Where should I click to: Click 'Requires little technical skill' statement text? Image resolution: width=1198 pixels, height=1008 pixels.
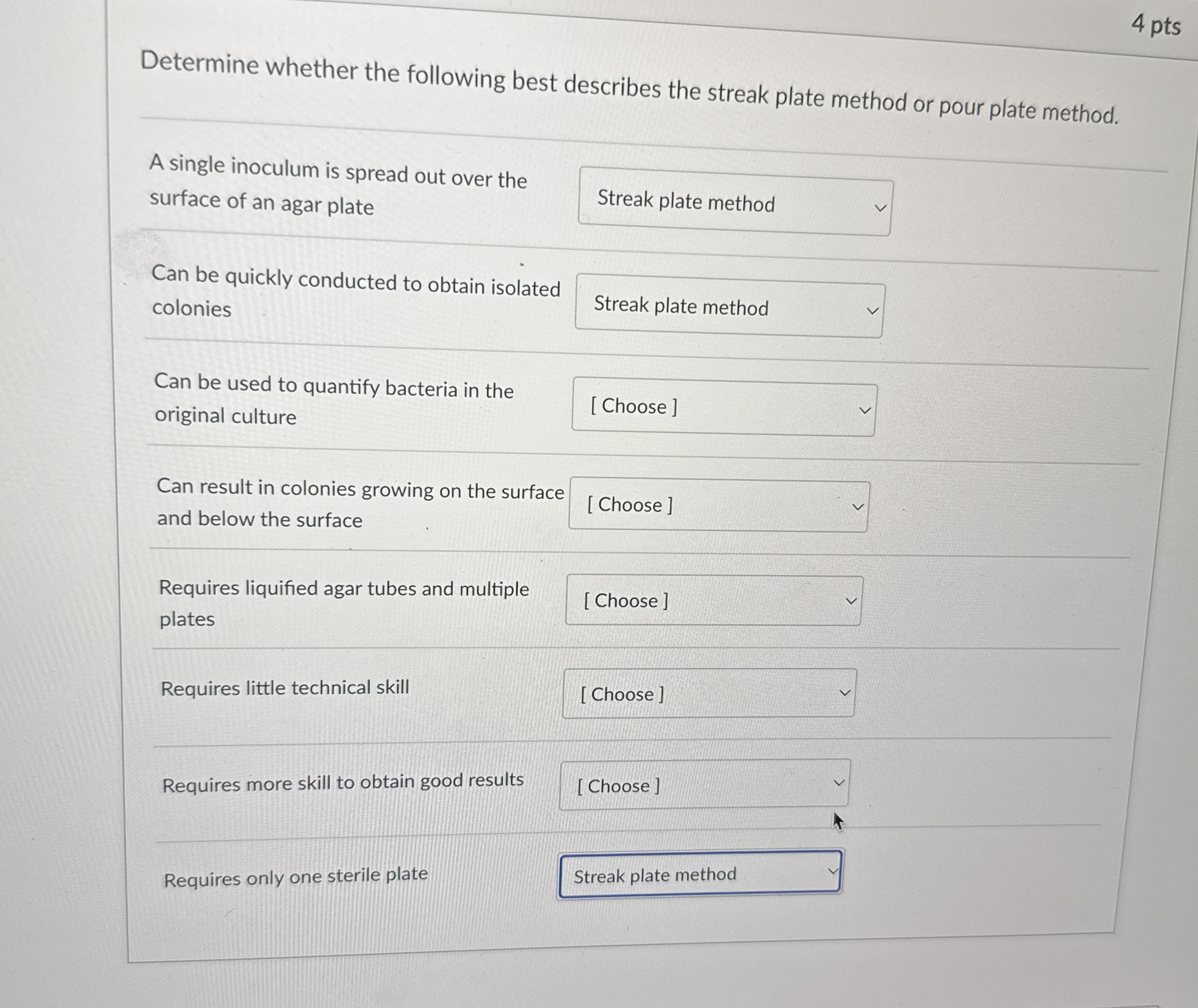point(284,688)
